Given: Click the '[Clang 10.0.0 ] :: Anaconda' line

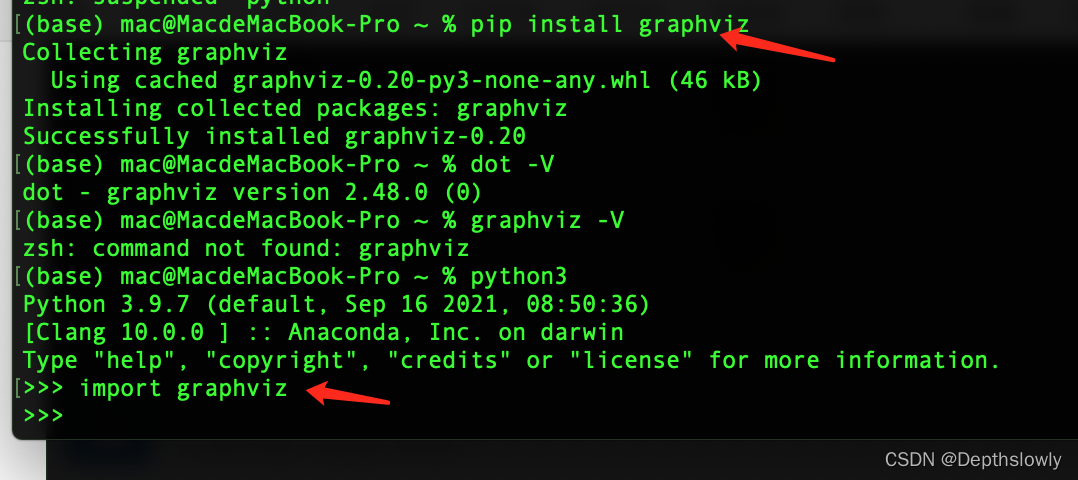Looking at the screenshot, I should tap(323, 332).
